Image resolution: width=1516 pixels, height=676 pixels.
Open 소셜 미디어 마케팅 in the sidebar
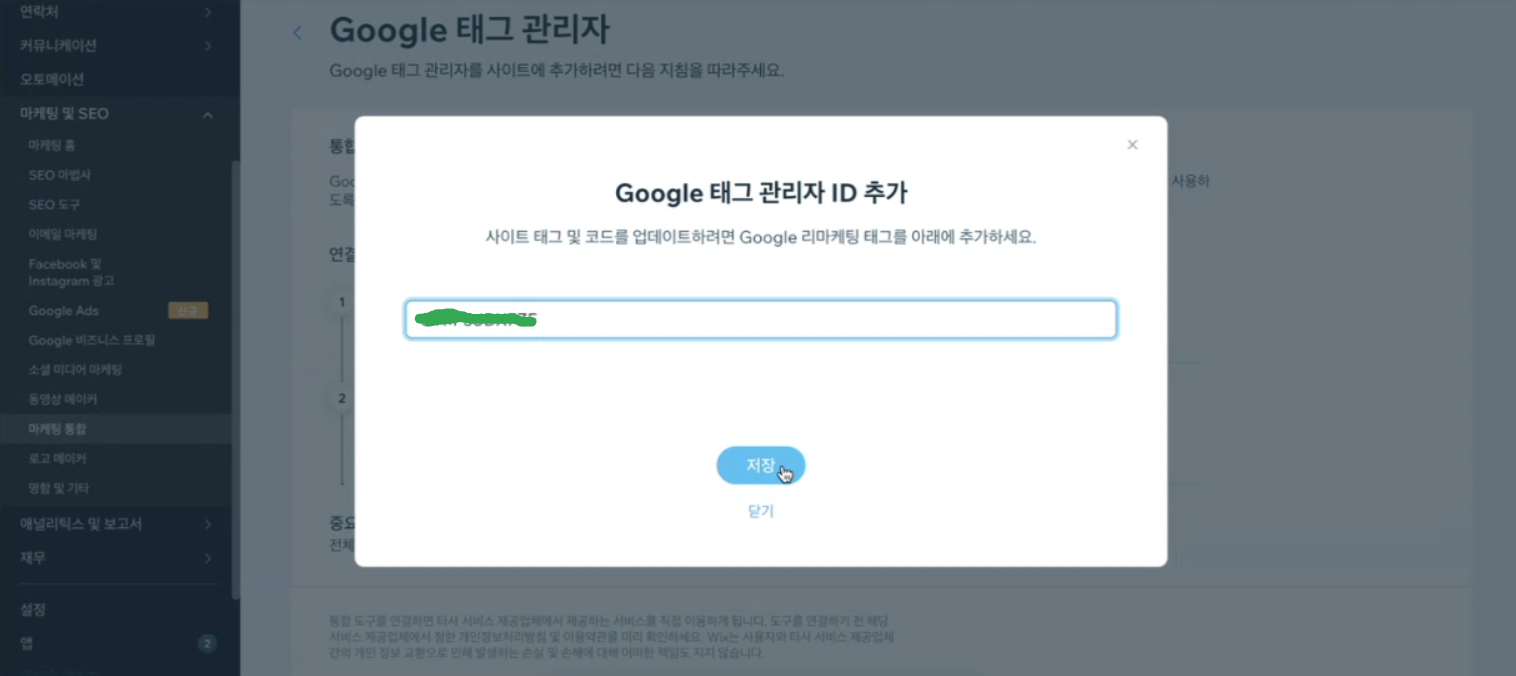tap(76, 370)
